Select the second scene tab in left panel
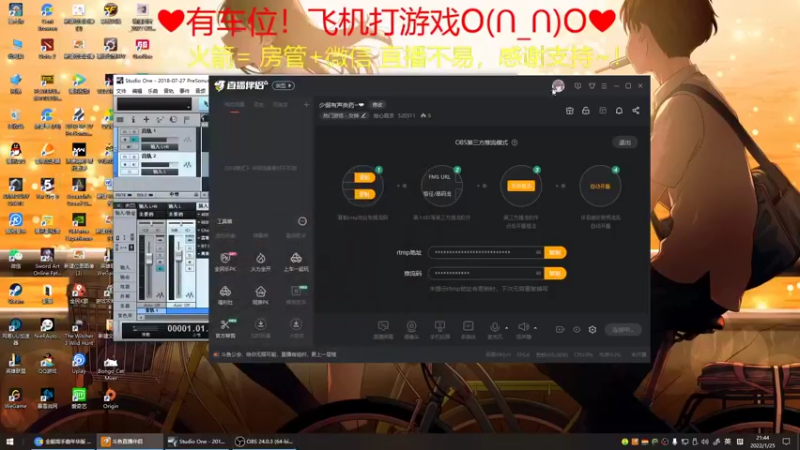Image resolution: width=800 pixels, height=450 pixels. pyautogui.click(x=259, y=105)
